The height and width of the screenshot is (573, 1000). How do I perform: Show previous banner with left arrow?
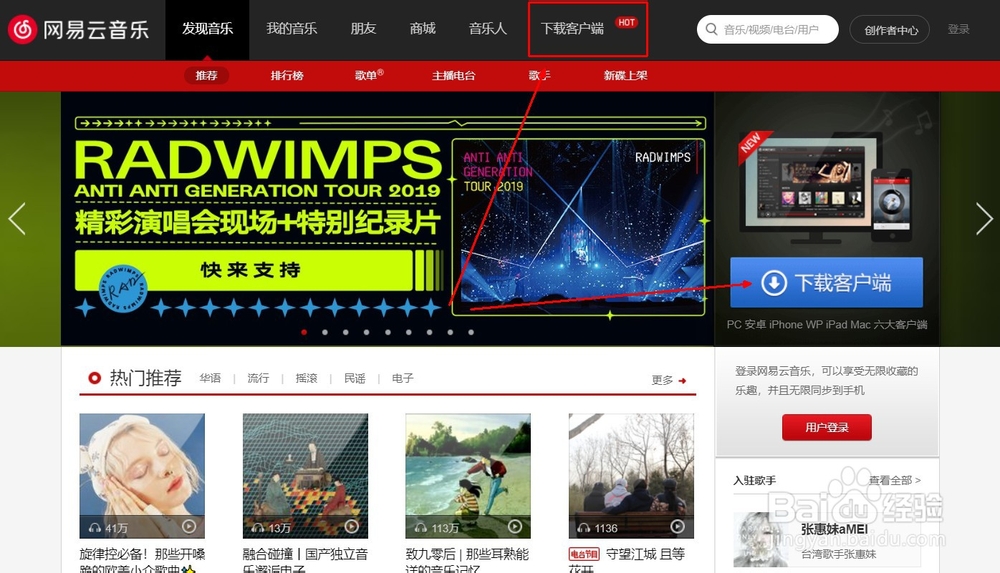click(x=17, y=219)
